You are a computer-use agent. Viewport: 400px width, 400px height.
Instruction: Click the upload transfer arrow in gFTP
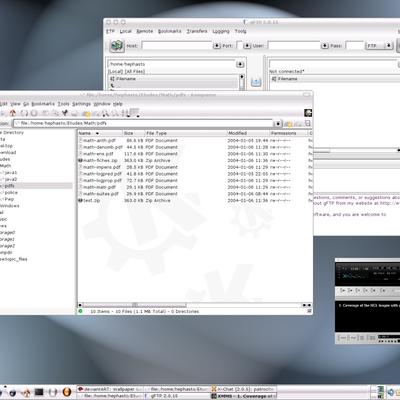tap(256, 82)
